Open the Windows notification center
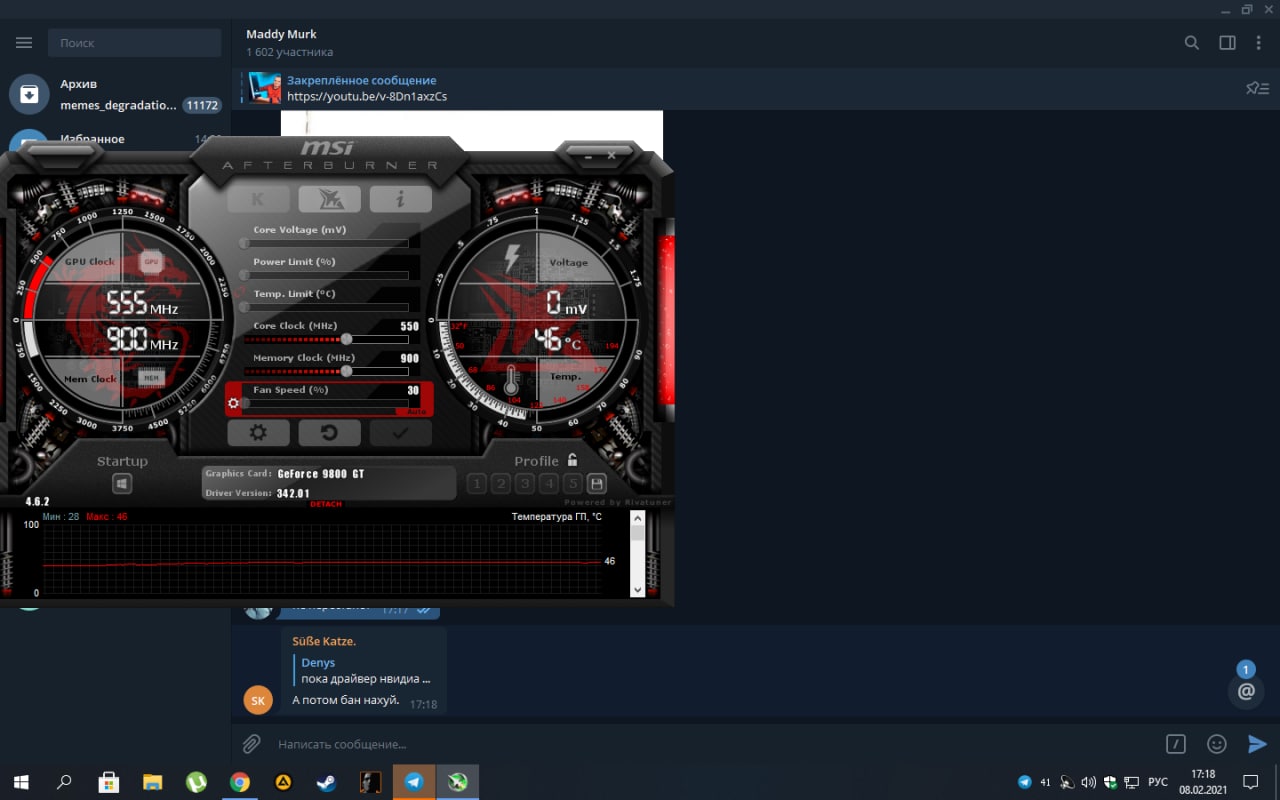Image resolution: width=1280 pixels, height=800 pixels. [1250, 782]
